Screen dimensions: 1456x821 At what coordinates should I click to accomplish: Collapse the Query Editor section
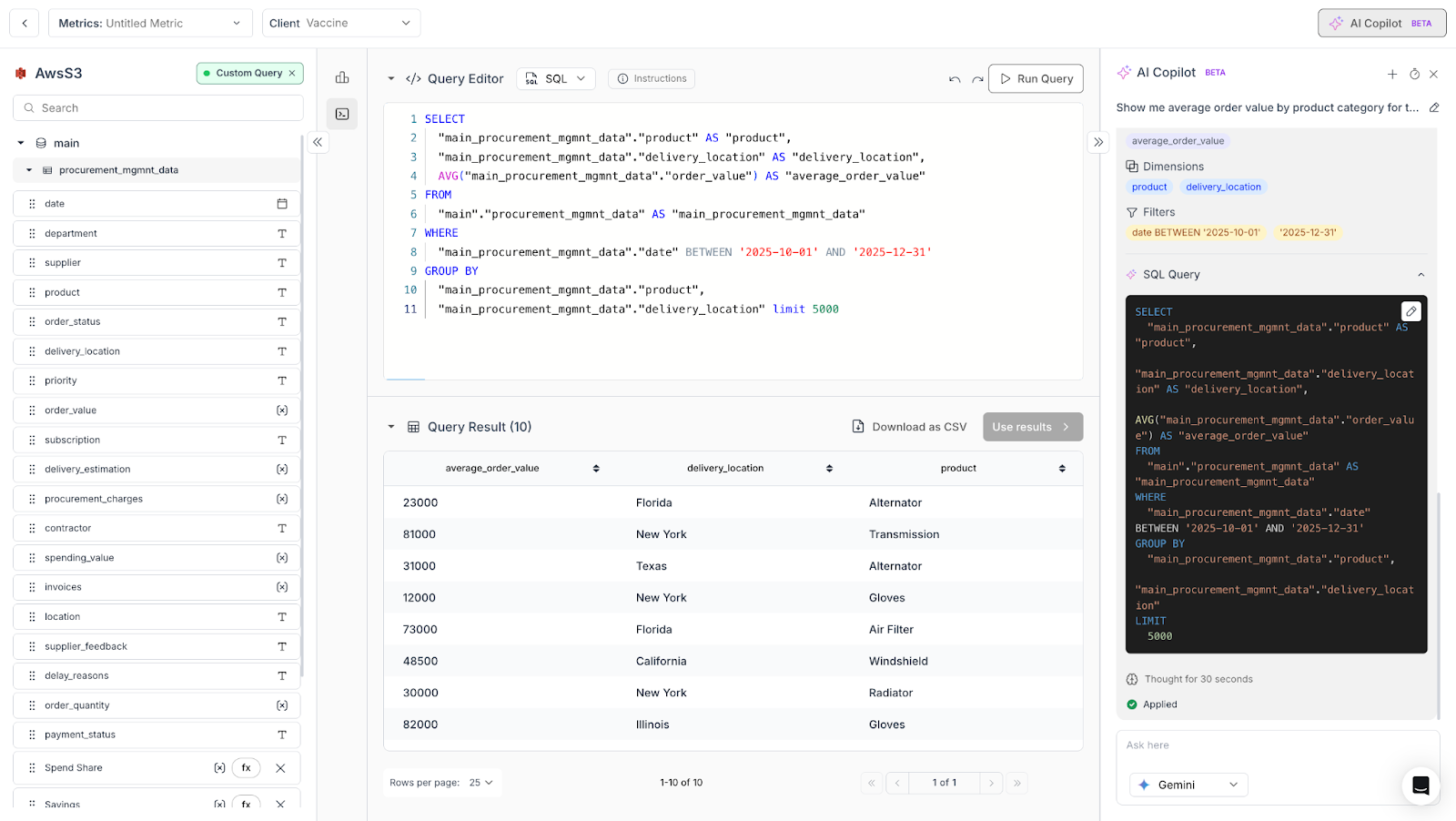(x=391, y=78)
